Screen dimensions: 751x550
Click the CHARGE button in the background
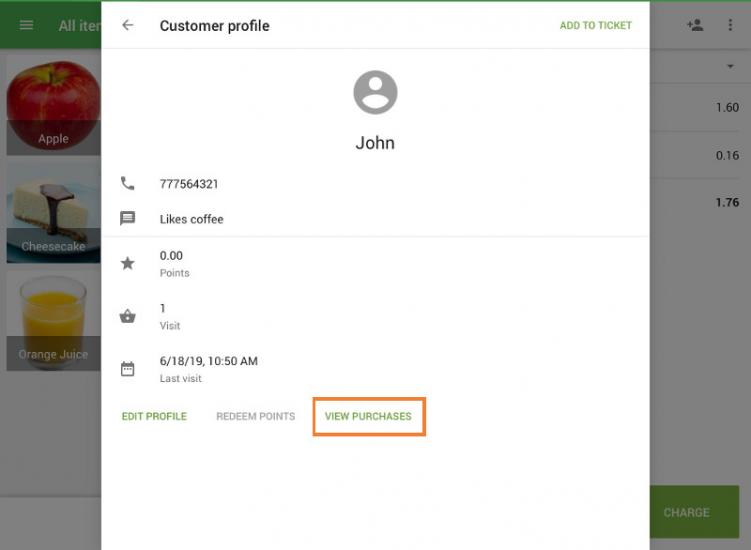tap(694, 512)
